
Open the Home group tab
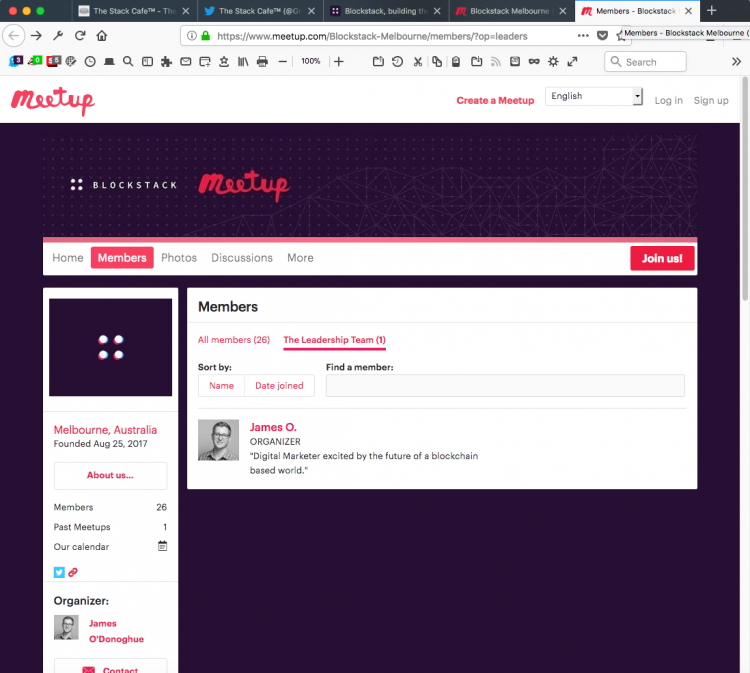coord(67,258)
